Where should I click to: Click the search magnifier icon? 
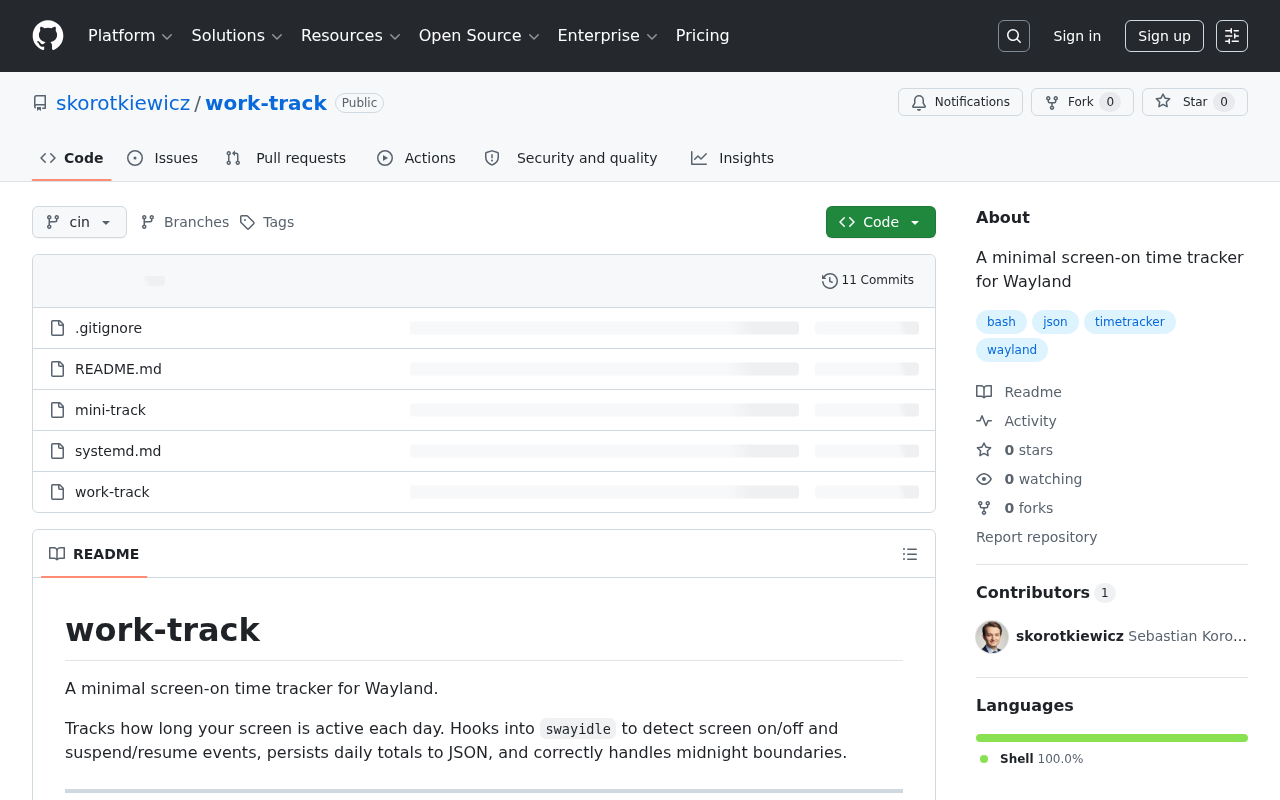click(1014, 36)
